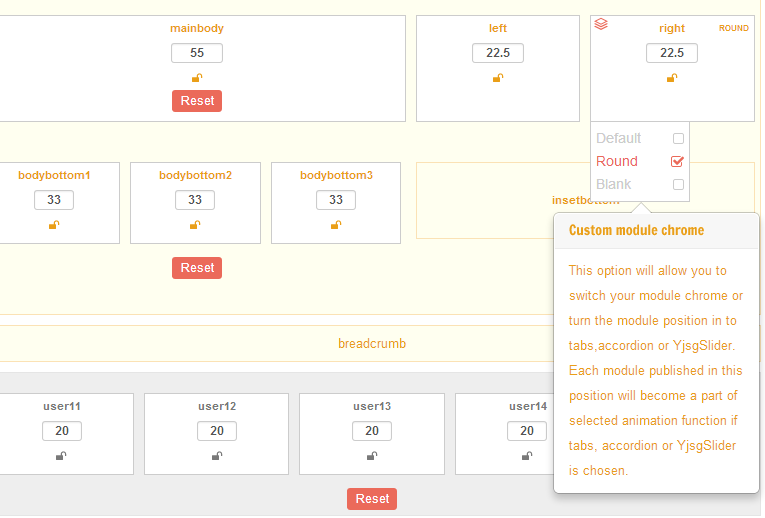Click the user11 title
Screen dimensions: 765x518
point(61,406)
